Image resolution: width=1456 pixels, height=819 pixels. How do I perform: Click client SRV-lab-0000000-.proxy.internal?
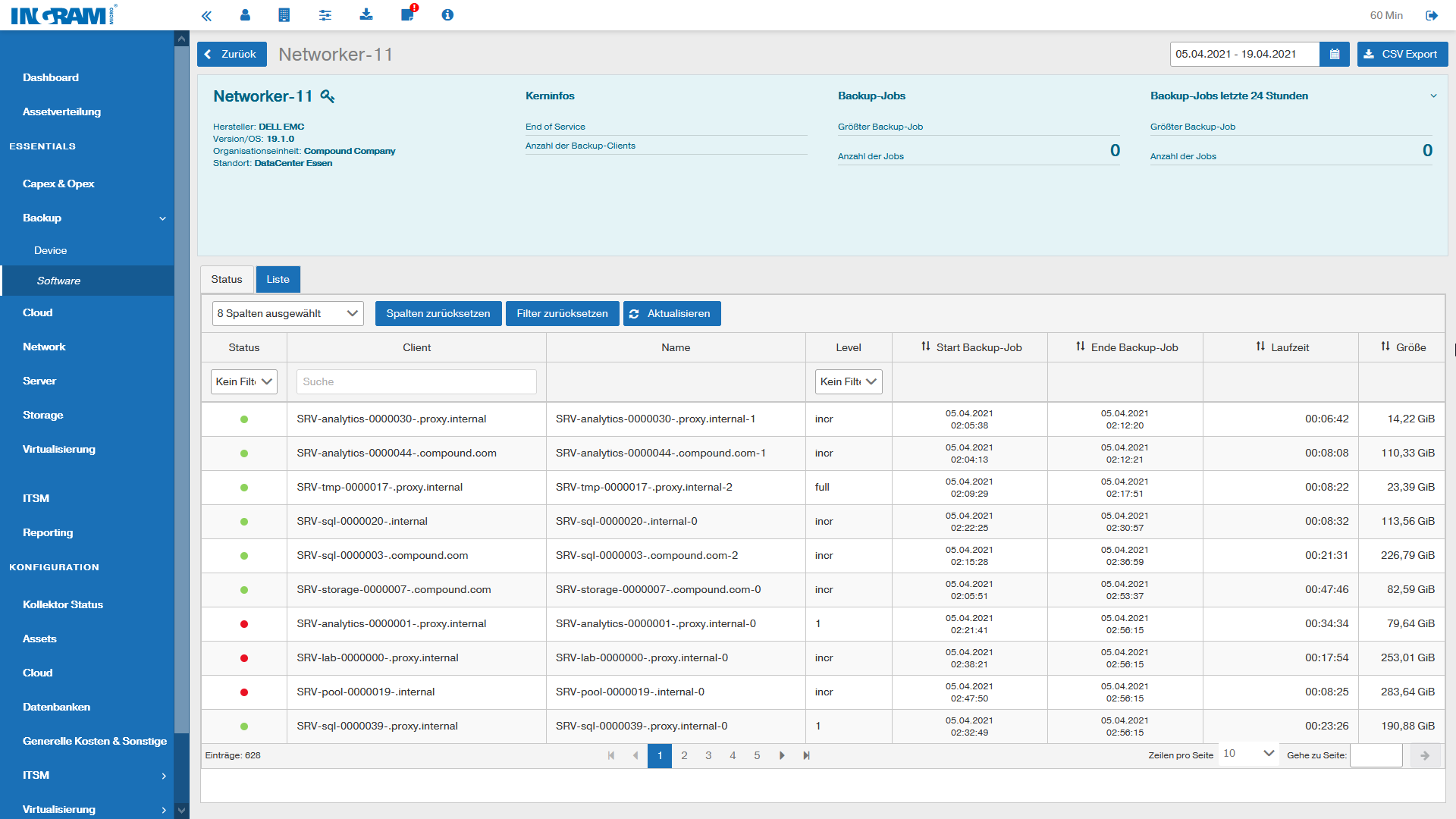tap(378, 658)
